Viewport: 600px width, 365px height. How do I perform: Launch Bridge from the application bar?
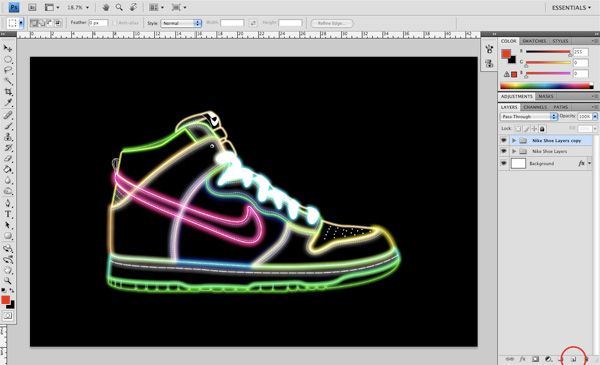(32, 7)
